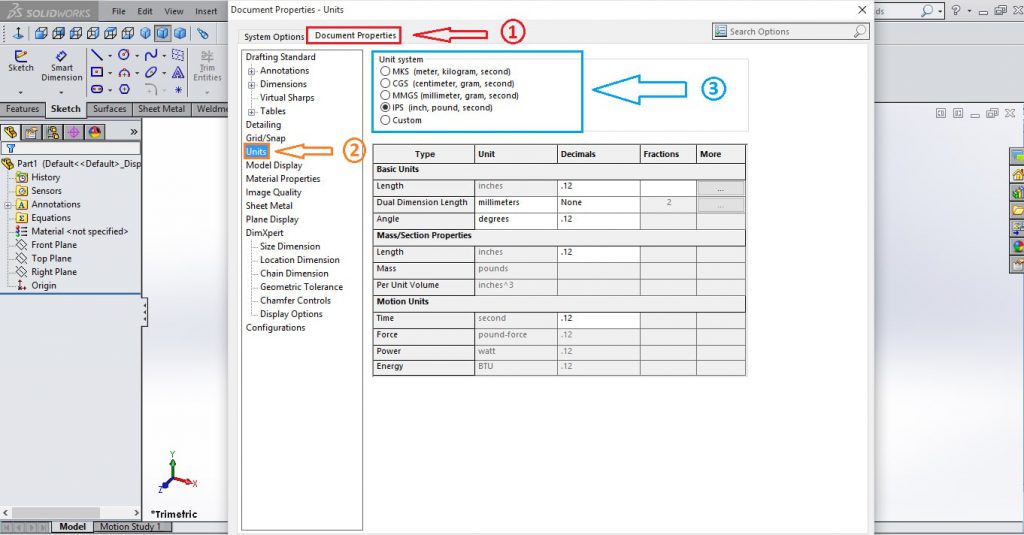Image resolution: width=1024 pixels, height=535 pixels.
Task: Open the Rectangle tool dropdown arrow
Action: (110, 73)
